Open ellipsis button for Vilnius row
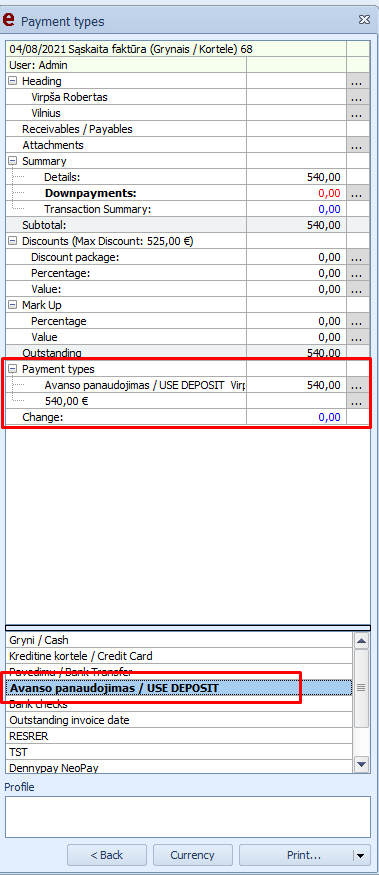This screenshot has height=875, width=379. pos(357,113)
